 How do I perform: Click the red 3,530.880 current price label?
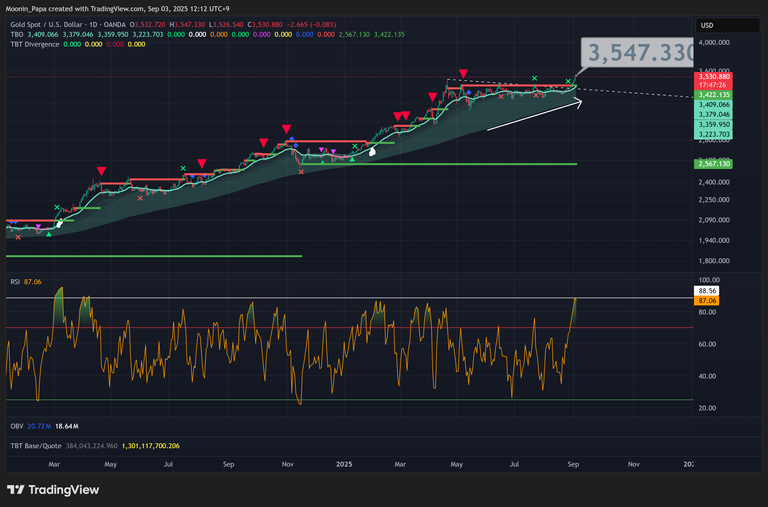(714, 76)
